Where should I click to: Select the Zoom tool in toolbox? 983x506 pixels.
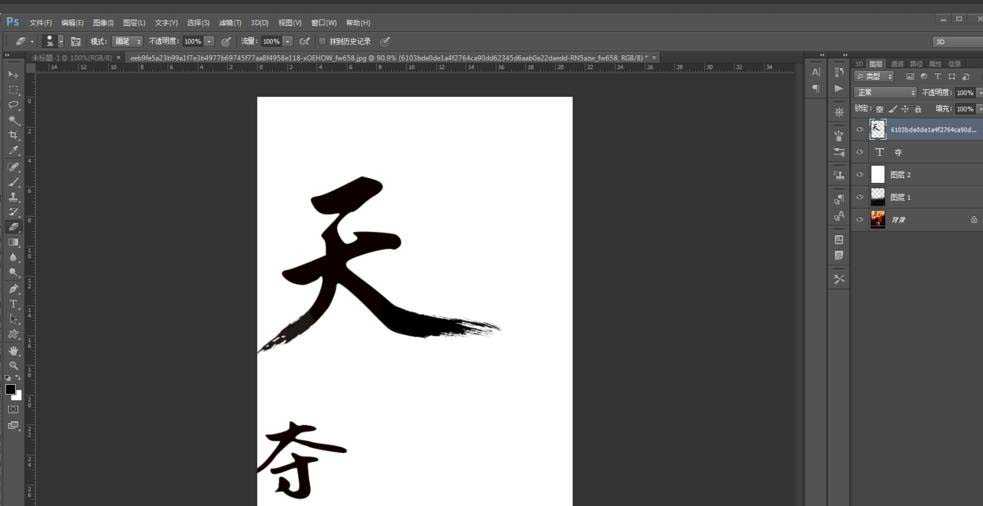[x=13, y=366]
